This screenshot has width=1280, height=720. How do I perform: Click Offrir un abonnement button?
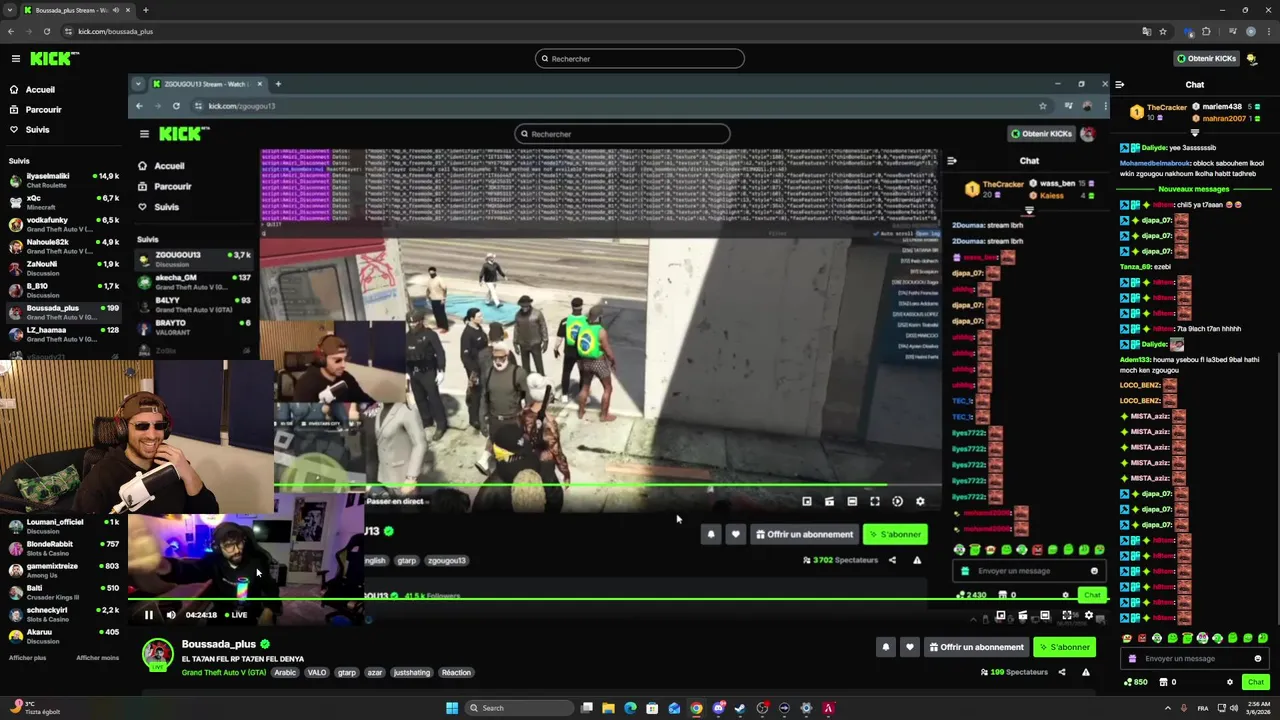pos(975,647)
